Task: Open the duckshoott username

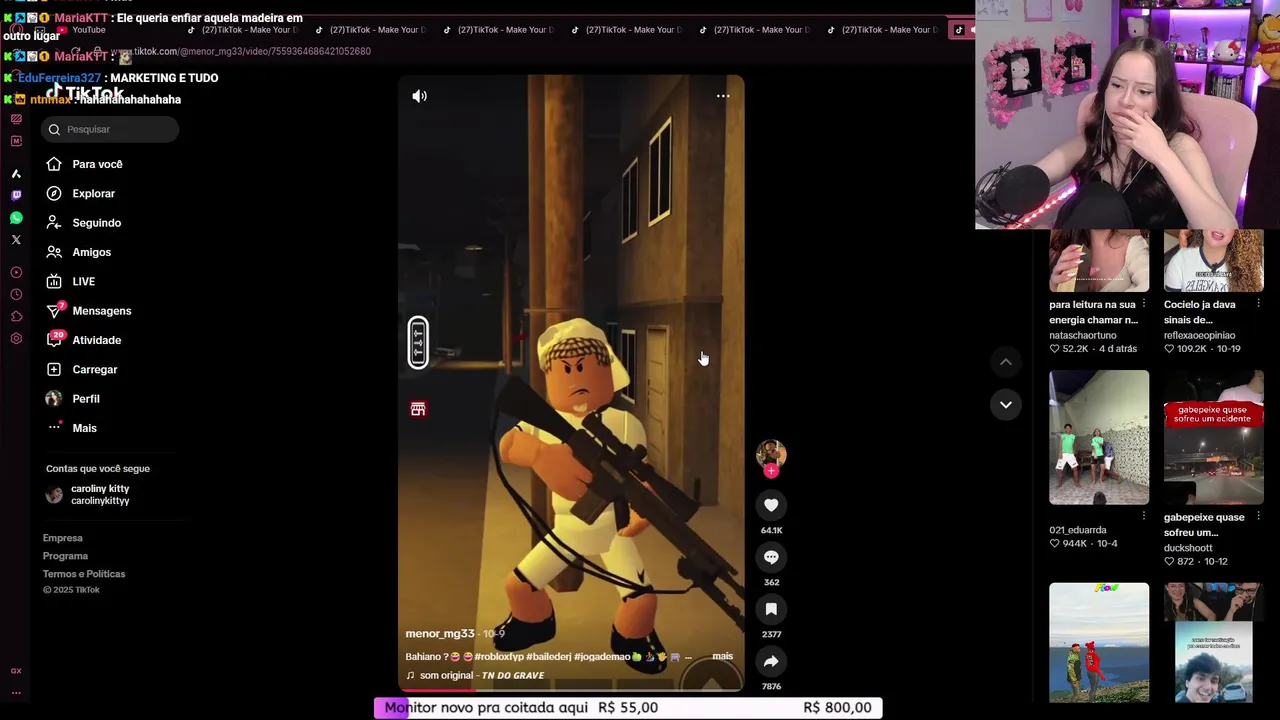Action: [x=1188, y=548]
